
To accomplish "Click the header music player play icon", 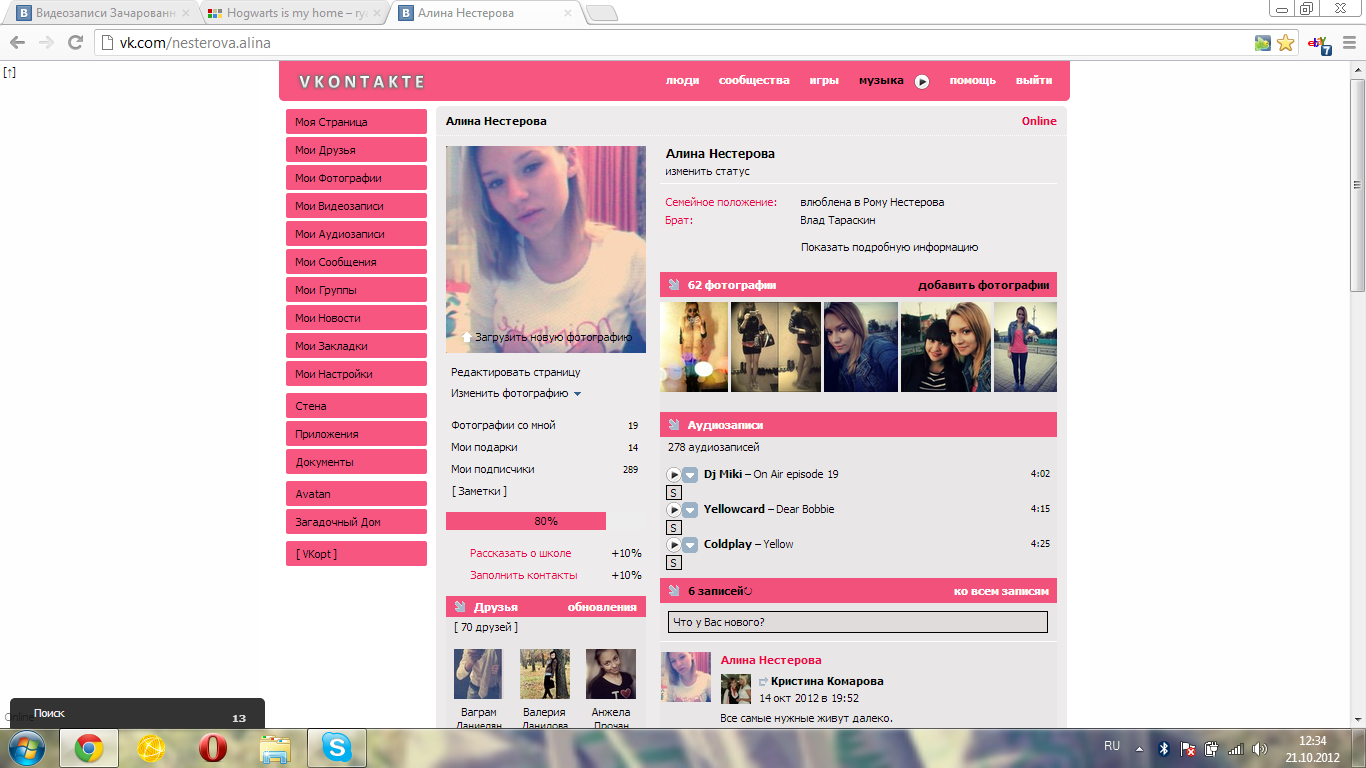I will pyautogui.click(x=922, y=82).
